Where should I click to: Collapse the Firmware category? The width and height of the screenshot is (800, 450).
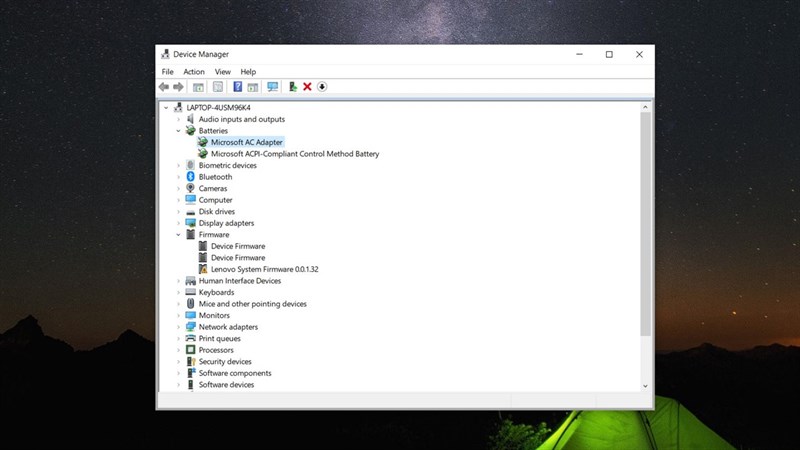(x=179, y=235)
